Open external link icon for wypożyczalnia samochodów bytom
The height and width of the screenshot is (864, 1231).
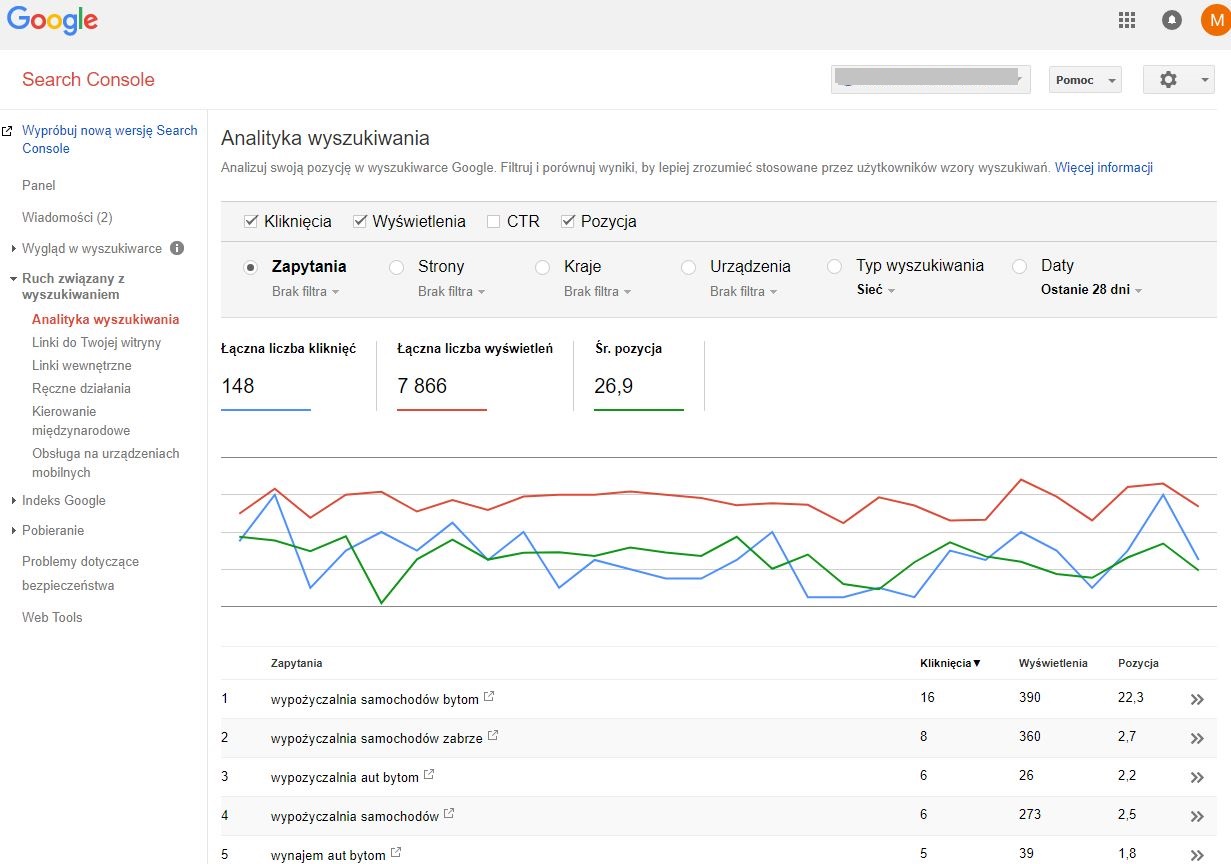tap(490, 697)
